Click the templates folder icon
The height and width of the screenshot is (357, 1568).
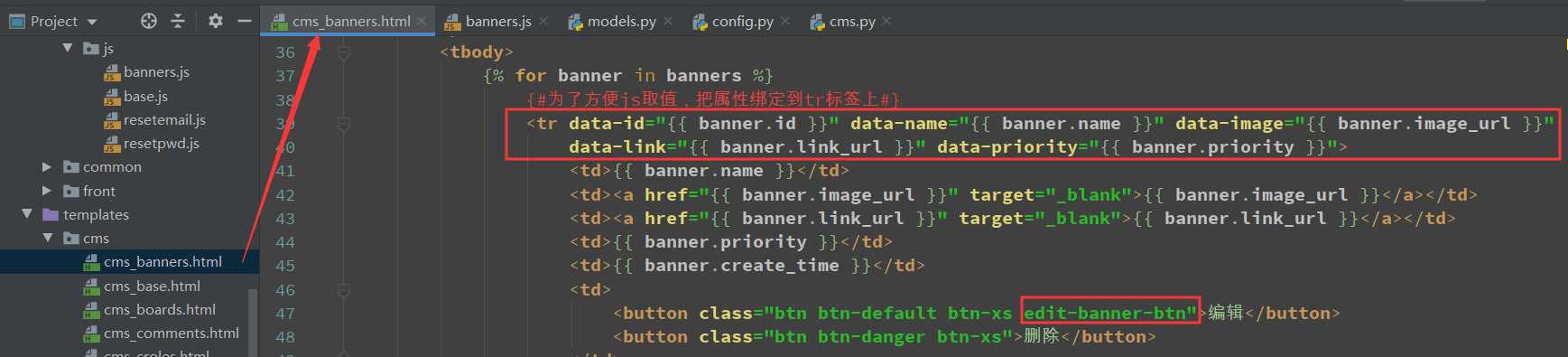(x=51, y=214)
